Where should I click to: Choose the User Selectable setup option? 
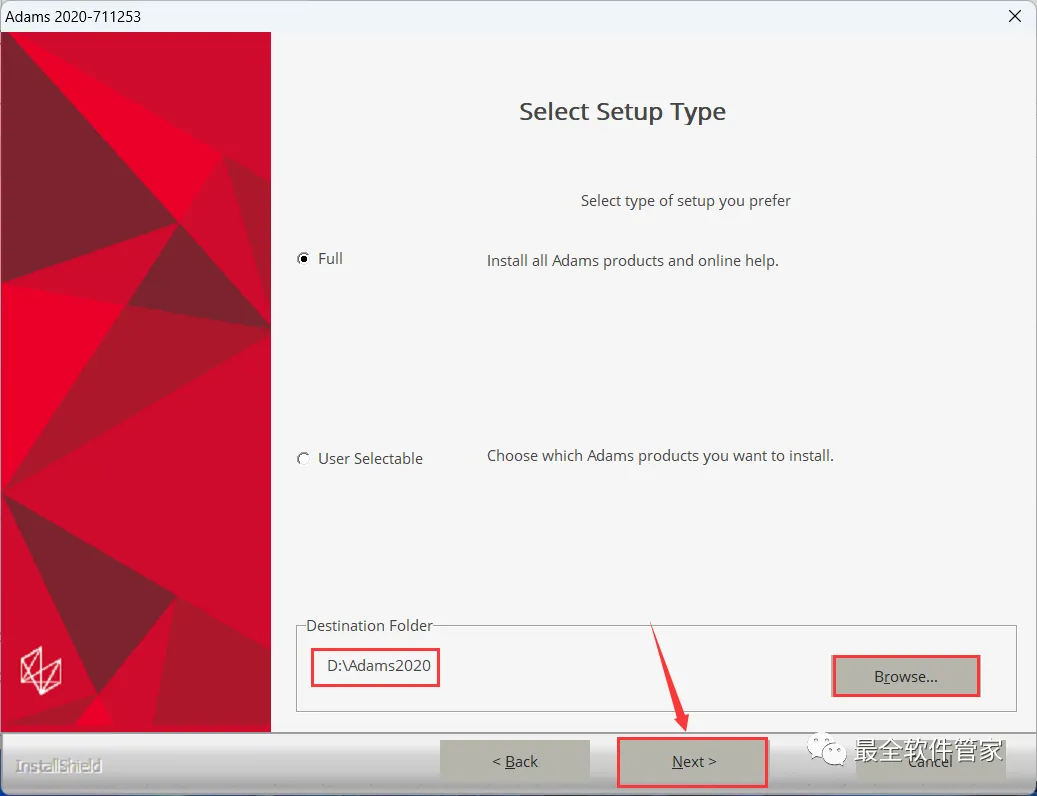(x=304, y=458)
